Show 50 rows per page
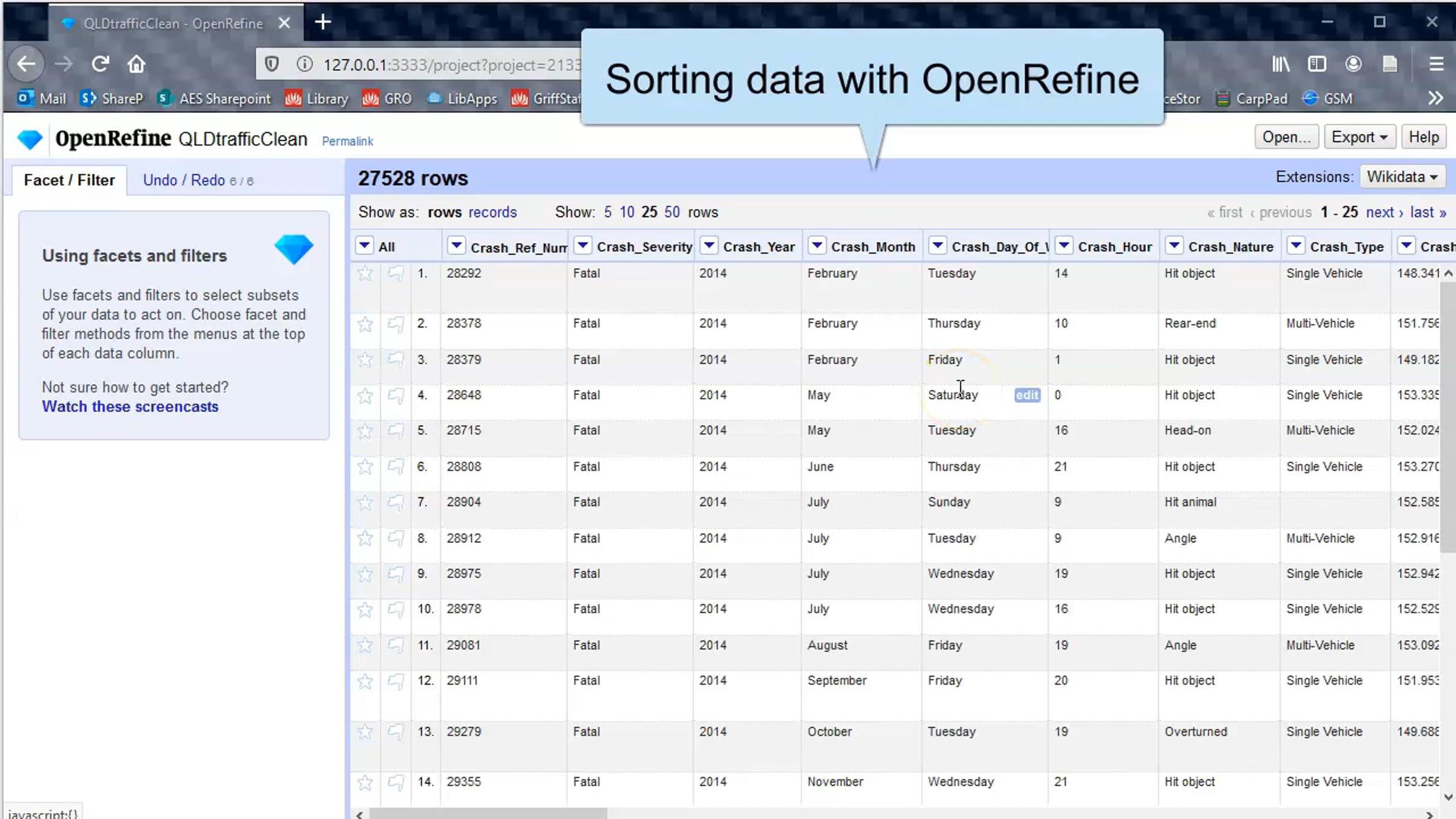The height and width of the screenshot is (819, 1456). click(672, 212)
